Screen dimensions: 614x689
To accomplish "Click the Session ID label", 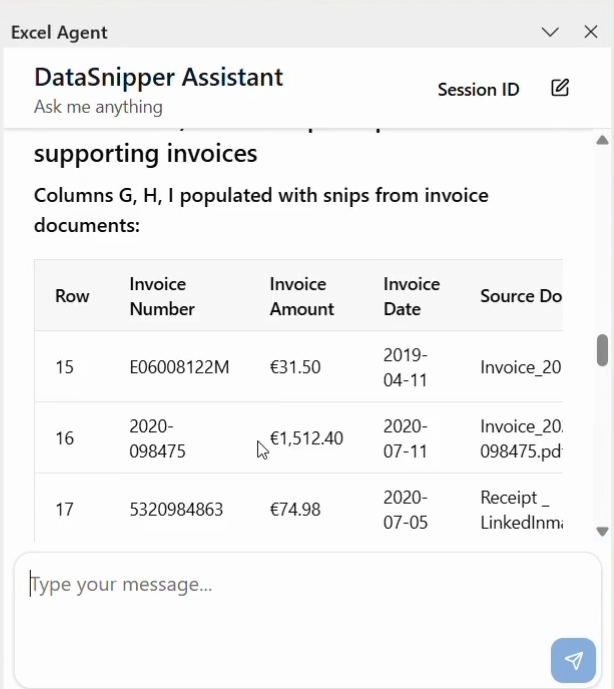I will (x=478, y=89).
